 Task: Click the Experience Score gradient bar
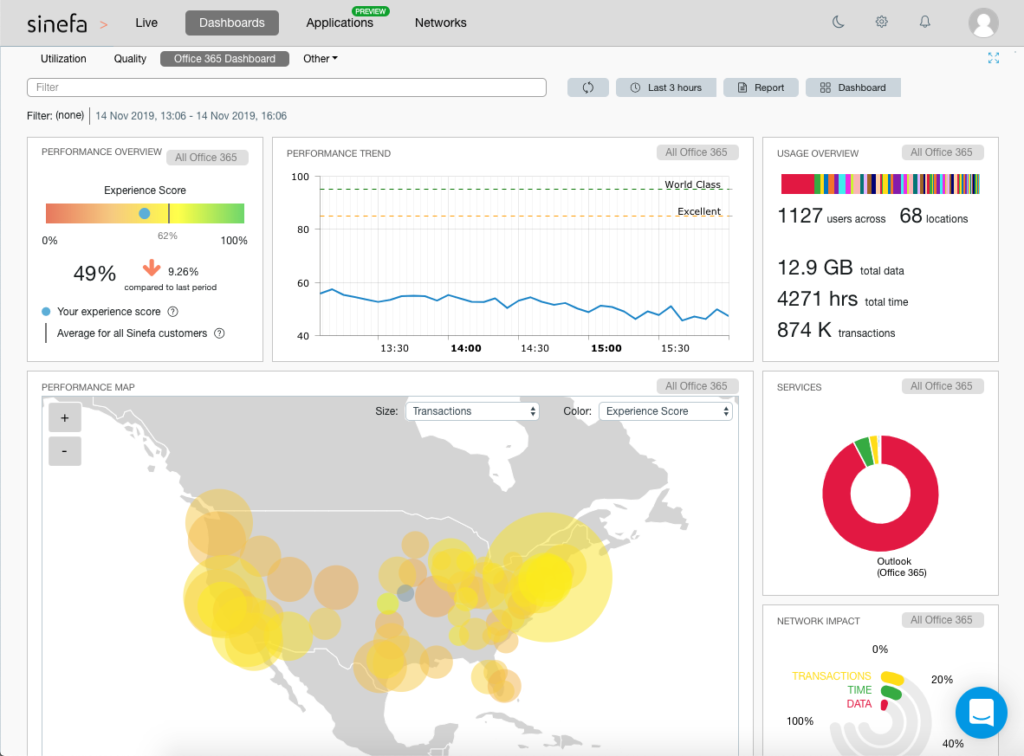tap(145, 213)
